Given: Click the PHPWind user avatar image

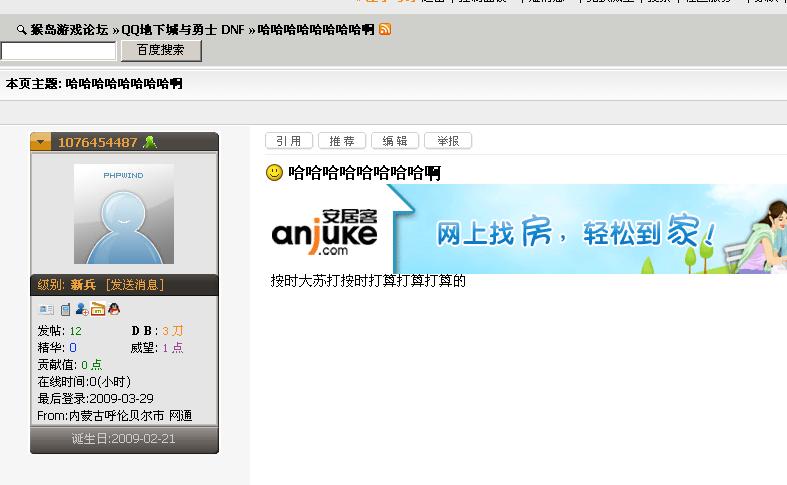Looking at the screenshot, I should (124, 213).
